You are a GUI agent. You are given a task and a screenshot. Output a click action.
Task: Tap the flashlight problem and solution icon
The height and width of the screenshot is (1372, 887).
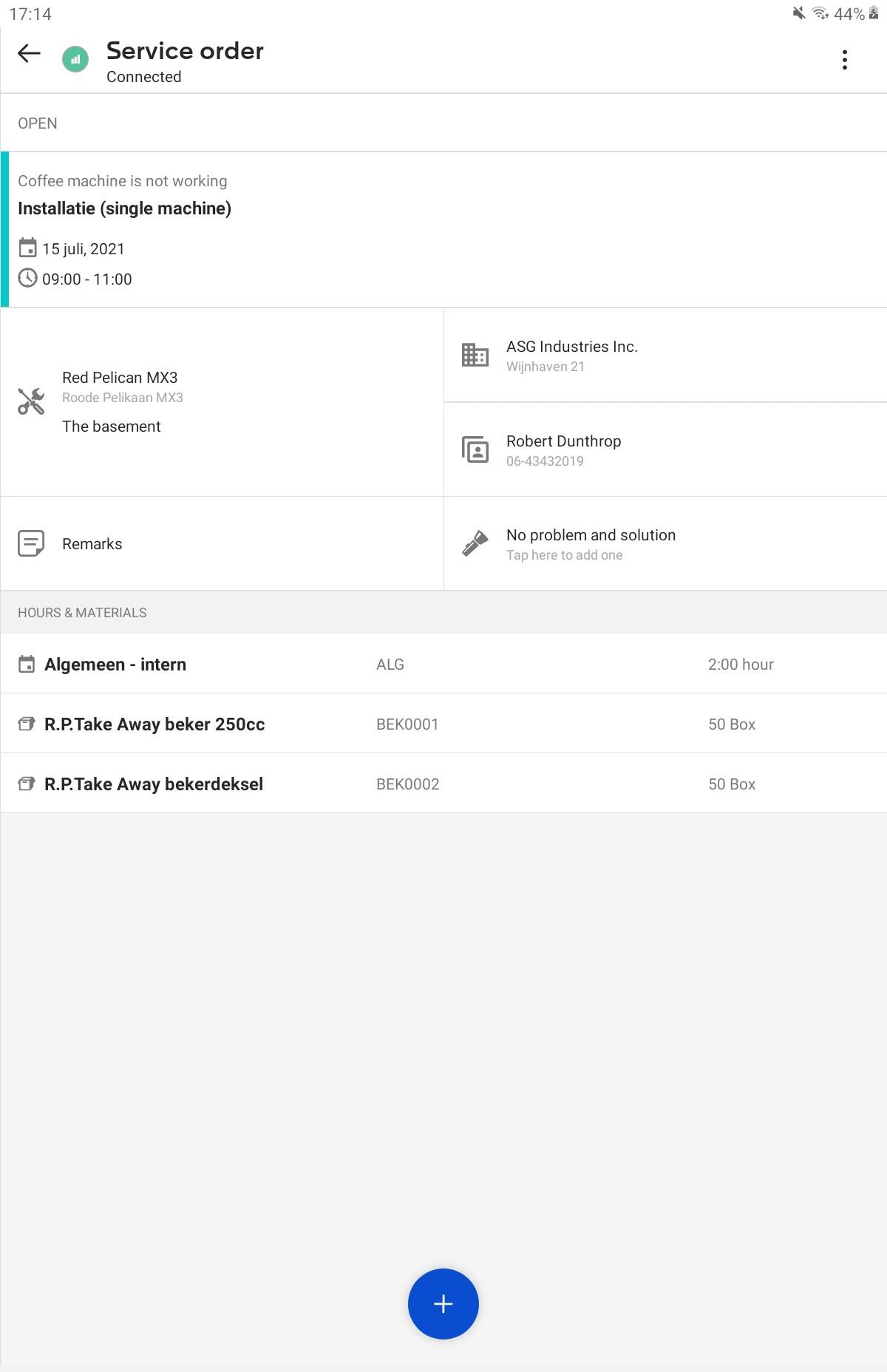tap(475, 543)
